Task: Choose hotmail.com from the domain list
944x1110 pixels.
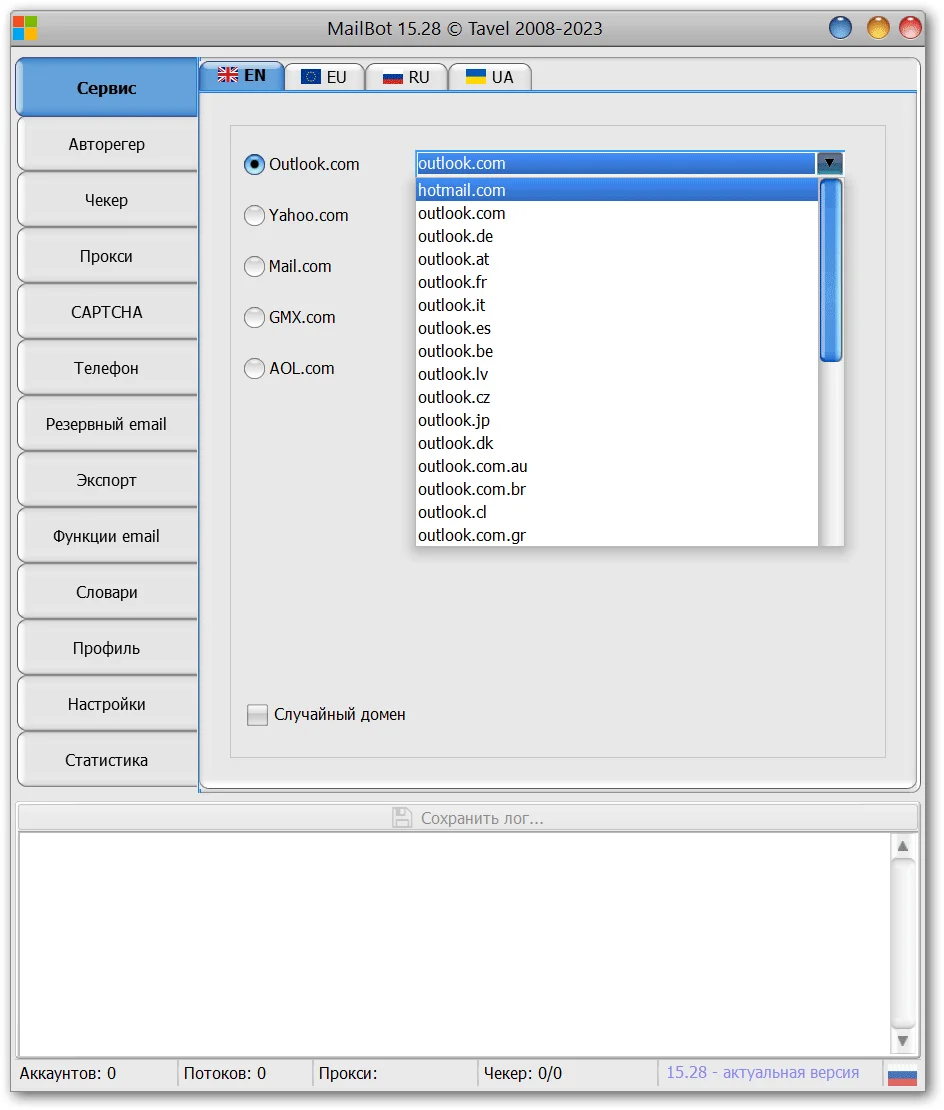Action: [x=617, y=190]
